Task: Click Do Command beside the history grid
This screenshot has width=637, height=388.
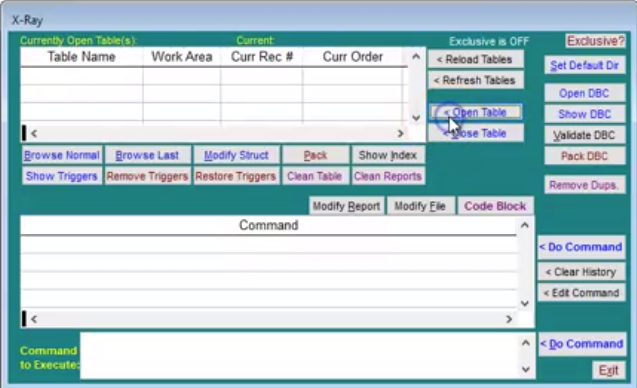Action: 581,247
